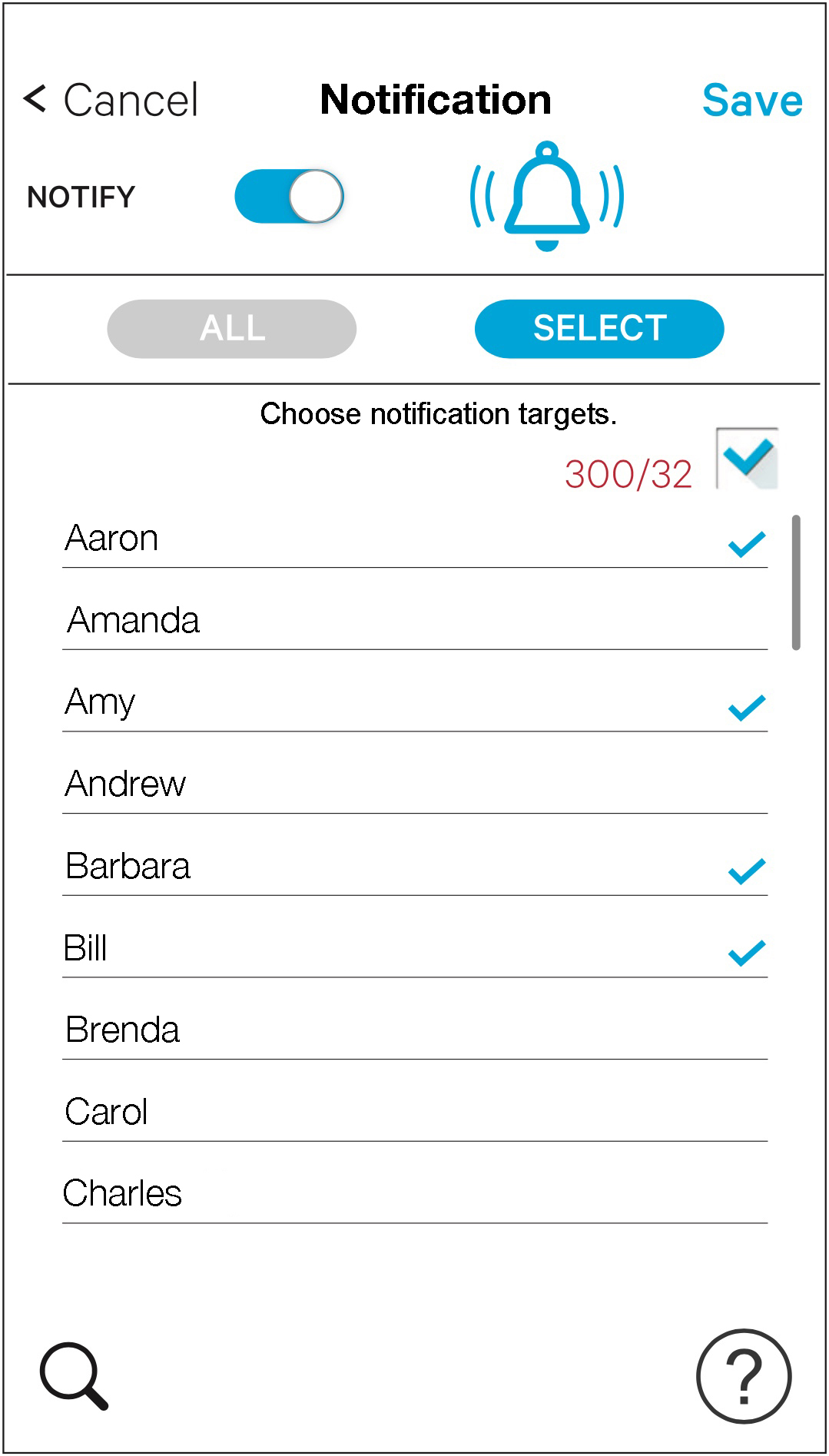Select Charles in the contact list
This screenshot has height=1456, width=829.
(123, 1193)
